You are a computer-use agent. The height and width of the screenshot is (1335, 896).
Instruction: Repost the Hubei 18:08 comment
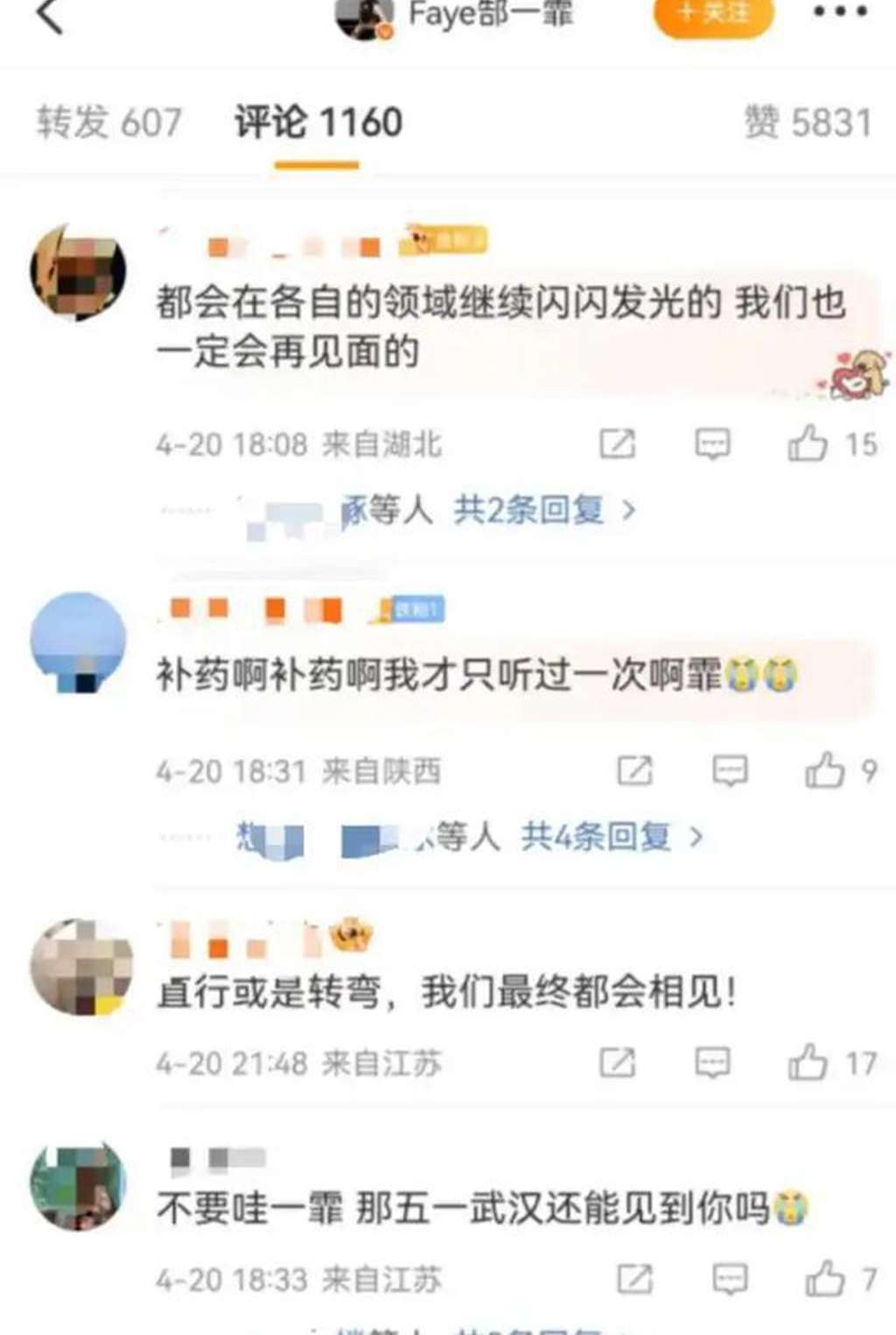[618, 444]
